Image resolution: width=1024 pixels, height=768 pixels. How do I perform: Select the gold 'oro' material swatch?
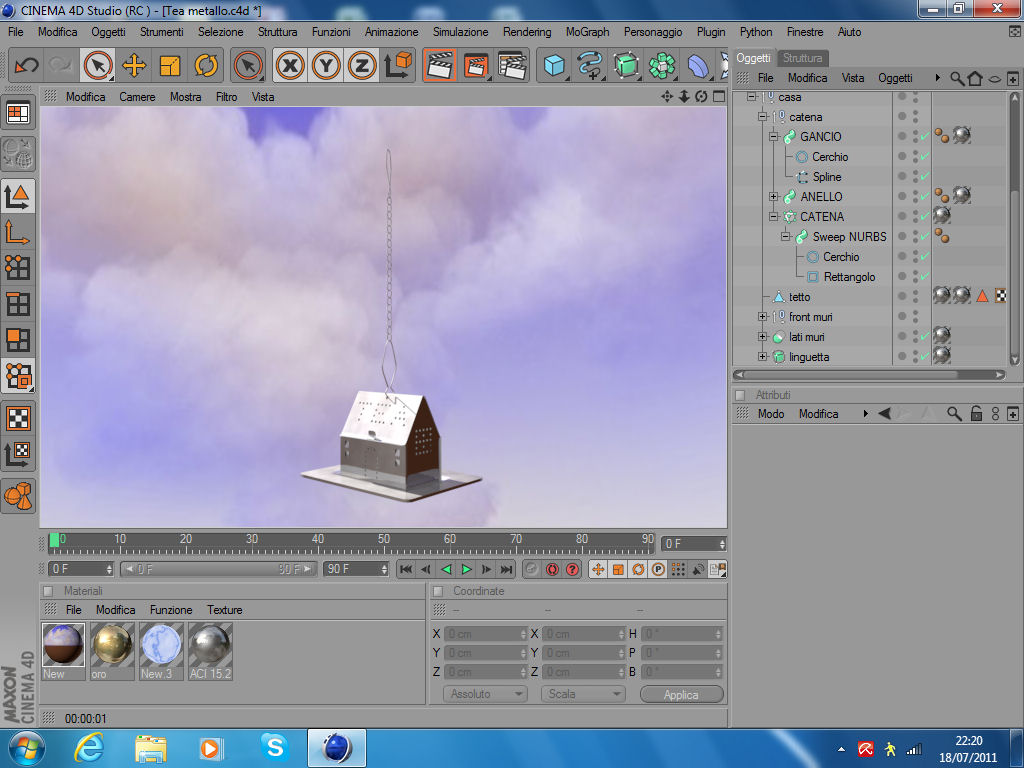pyautogui.click(x=112, y=645)
